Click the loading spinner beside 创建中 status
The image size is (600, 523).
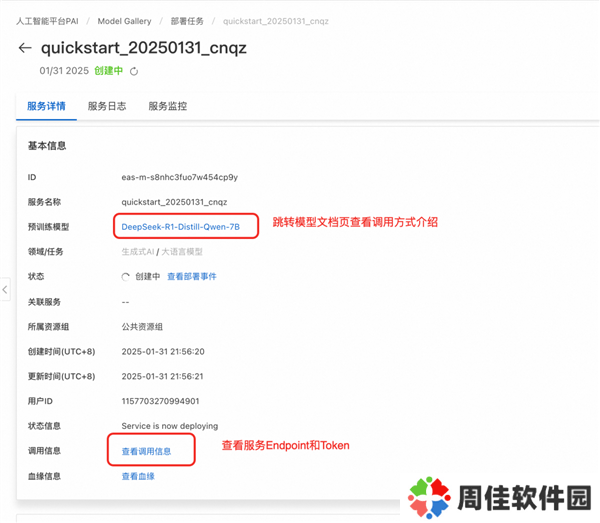click(126, 277)
